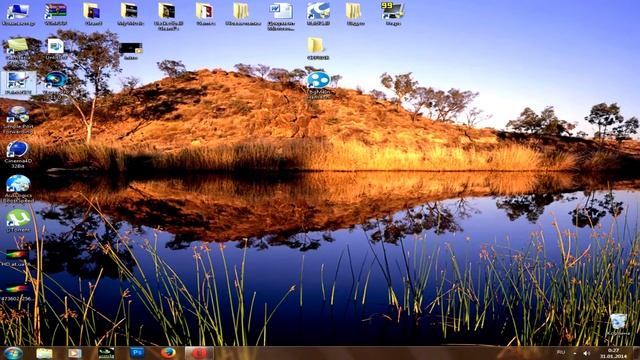Viewport: 640px width, 360px height.
Task: Launch Photoshop from the taskbar
Action: (137, 353)
